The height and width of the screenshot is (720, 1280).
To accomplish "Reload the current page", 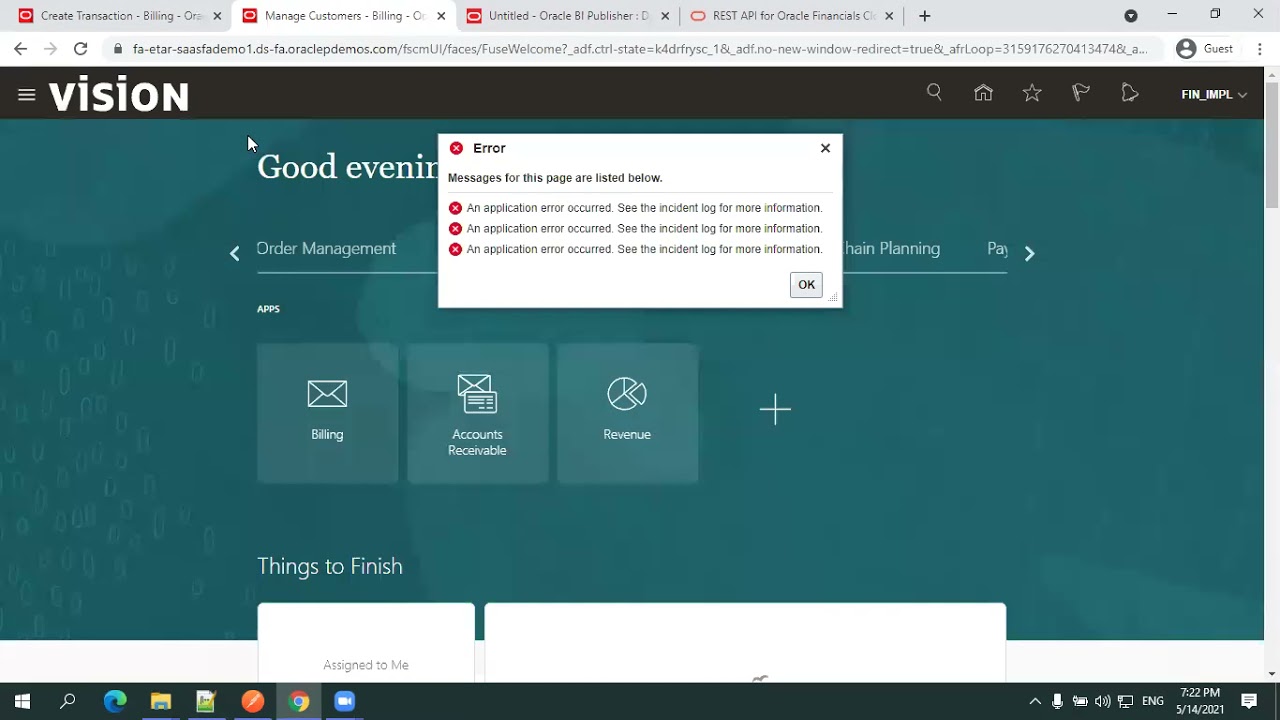I will (81, 49).
